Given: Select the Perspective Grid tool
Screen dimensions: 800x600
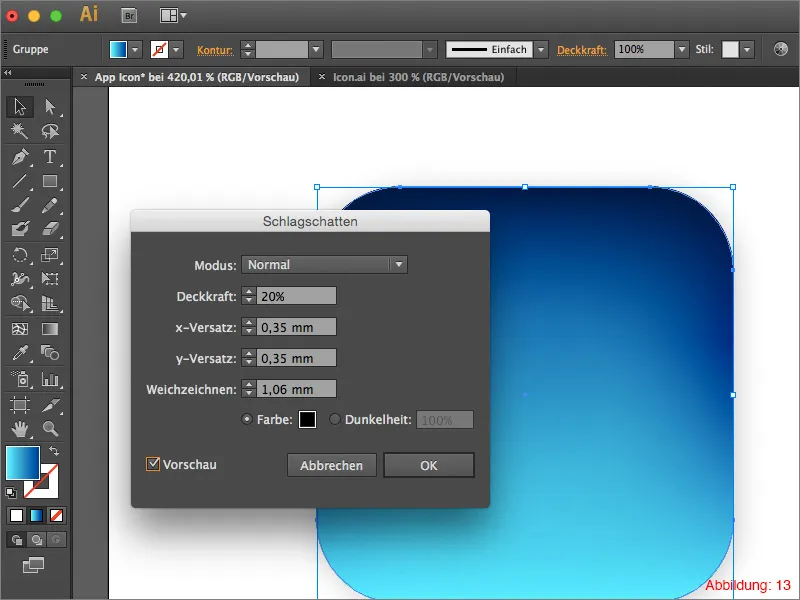Looking at the screenshot, I should (50, 303).
